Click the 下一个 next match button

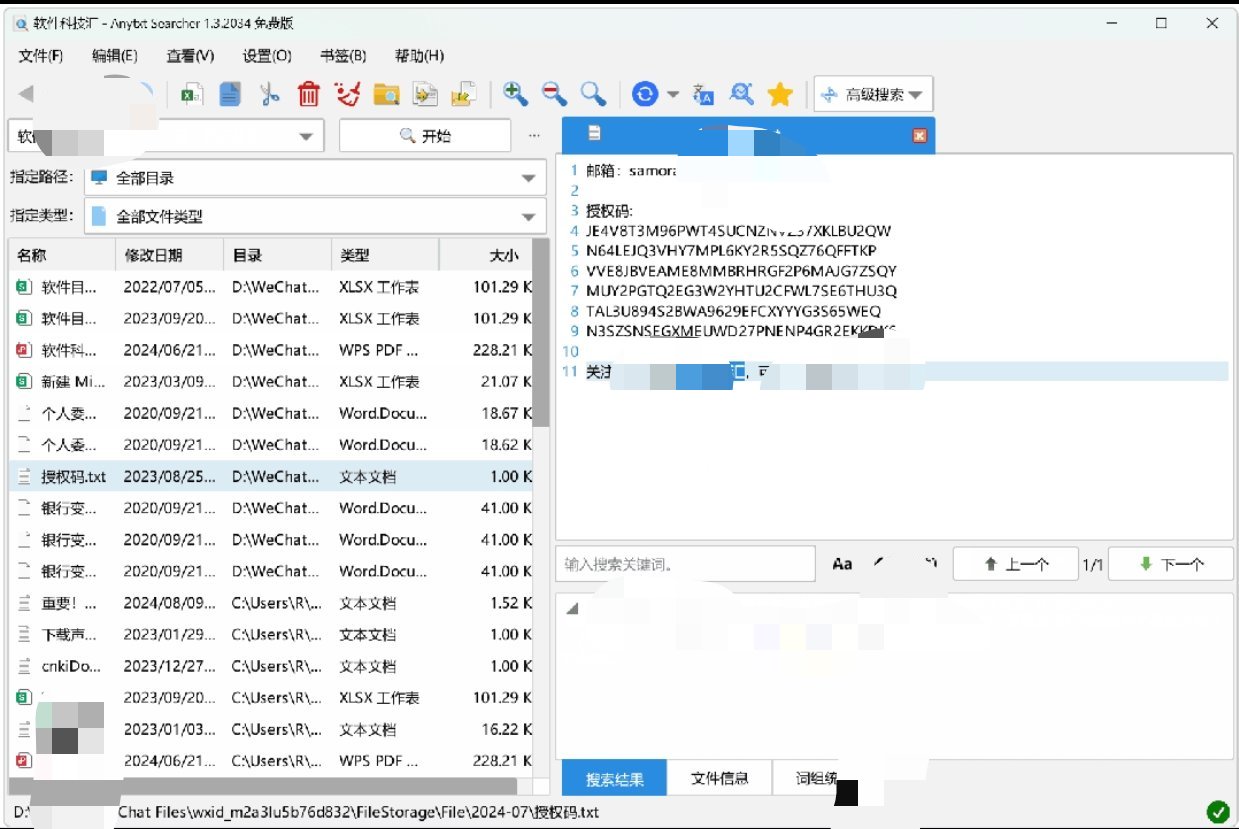coord(1171,564)
